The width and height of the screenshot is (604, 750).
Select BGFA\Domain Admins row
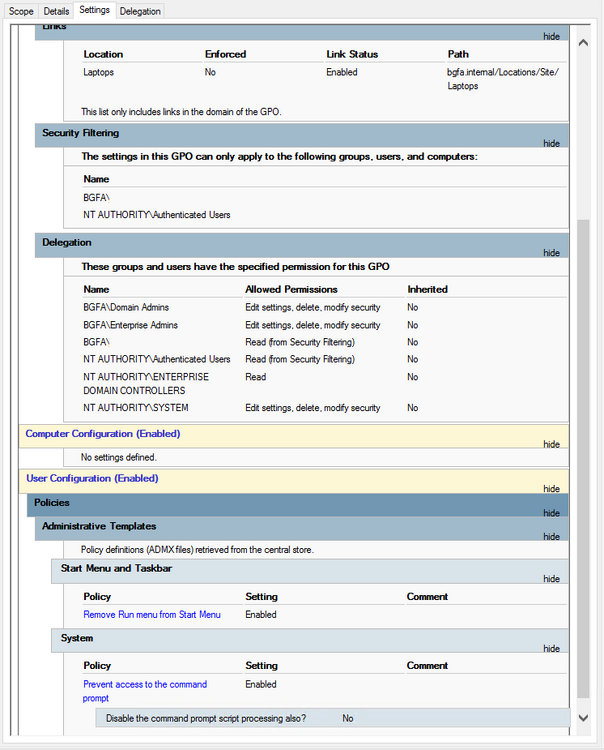324,307
